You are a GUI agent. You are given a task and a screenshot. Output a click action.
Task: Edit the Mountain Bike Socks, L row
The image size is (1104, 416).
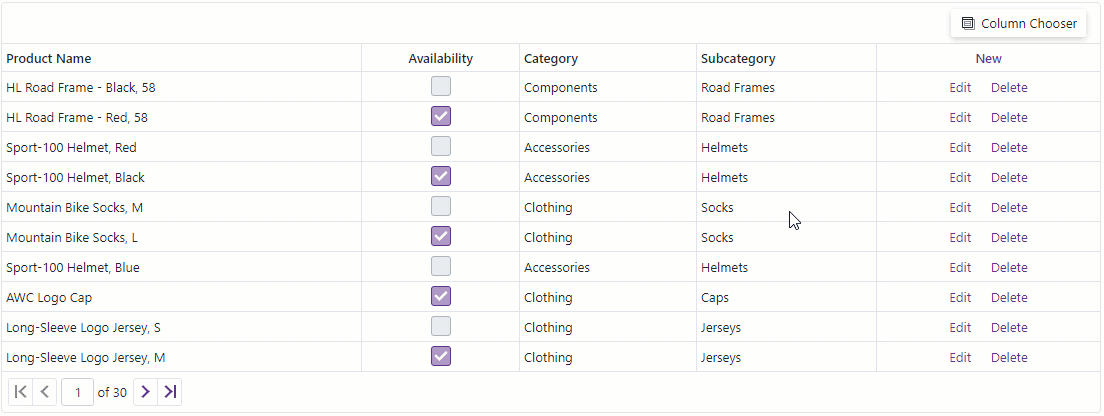pos(960,237)
